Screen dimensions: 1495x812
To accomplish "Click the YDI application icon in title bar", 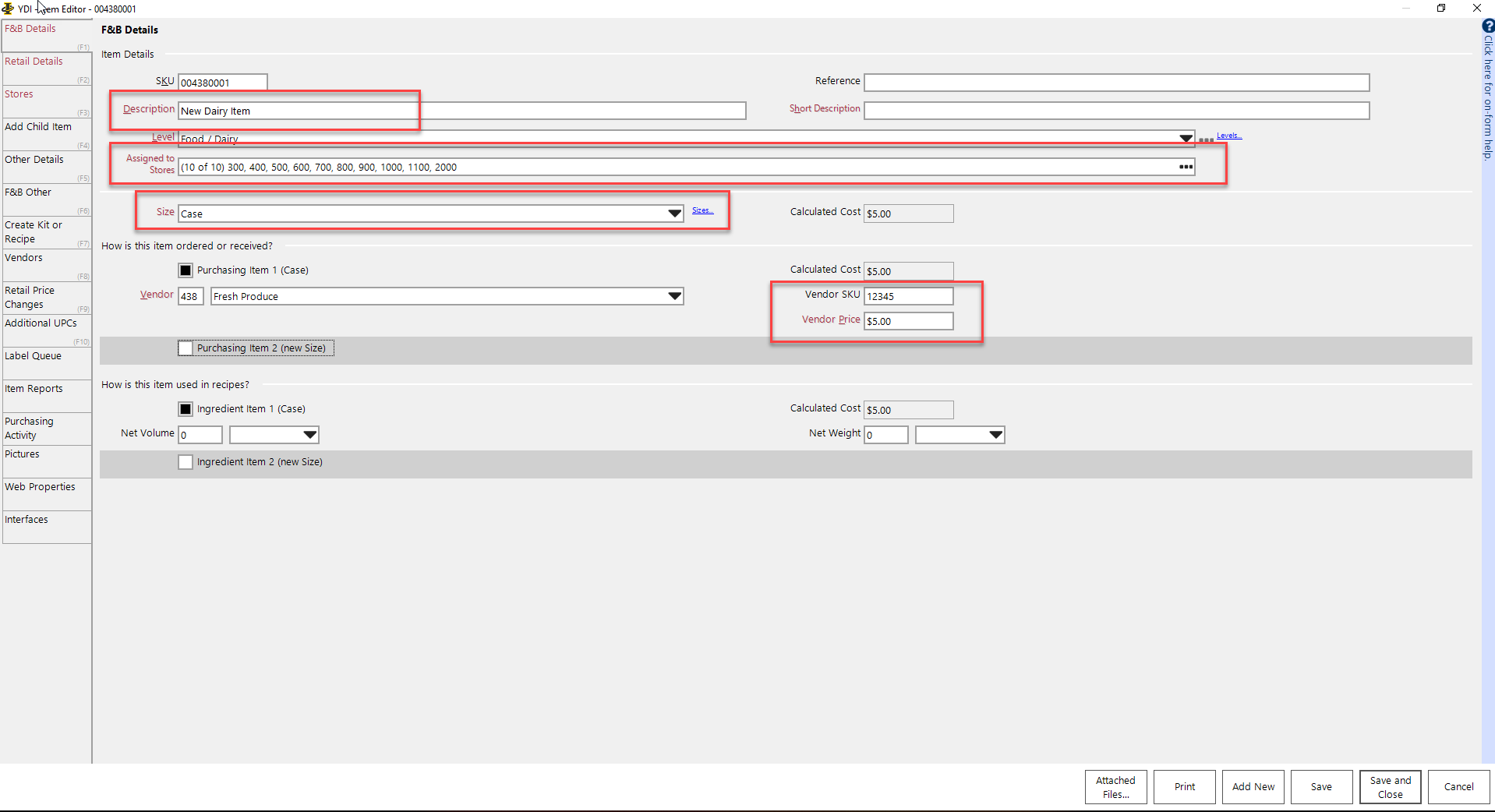I will [8, 9].
